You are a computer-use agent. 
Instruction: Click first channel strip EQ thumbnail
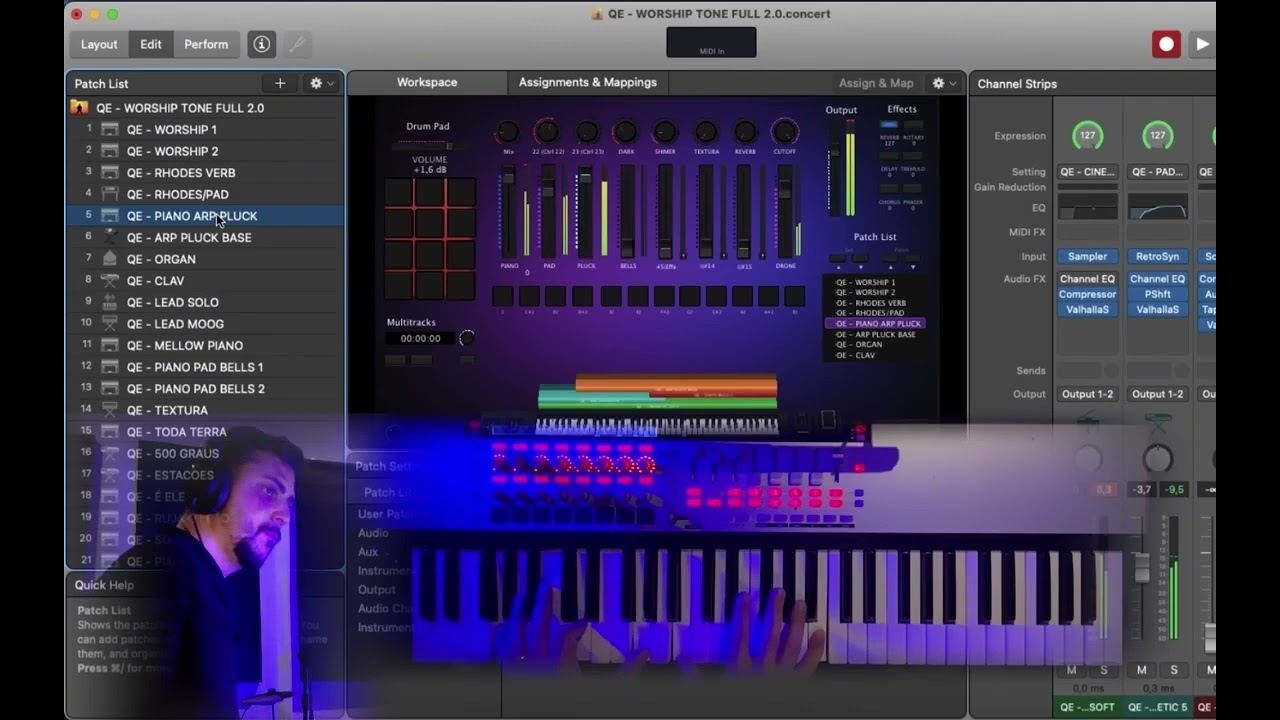(1087, 207)
